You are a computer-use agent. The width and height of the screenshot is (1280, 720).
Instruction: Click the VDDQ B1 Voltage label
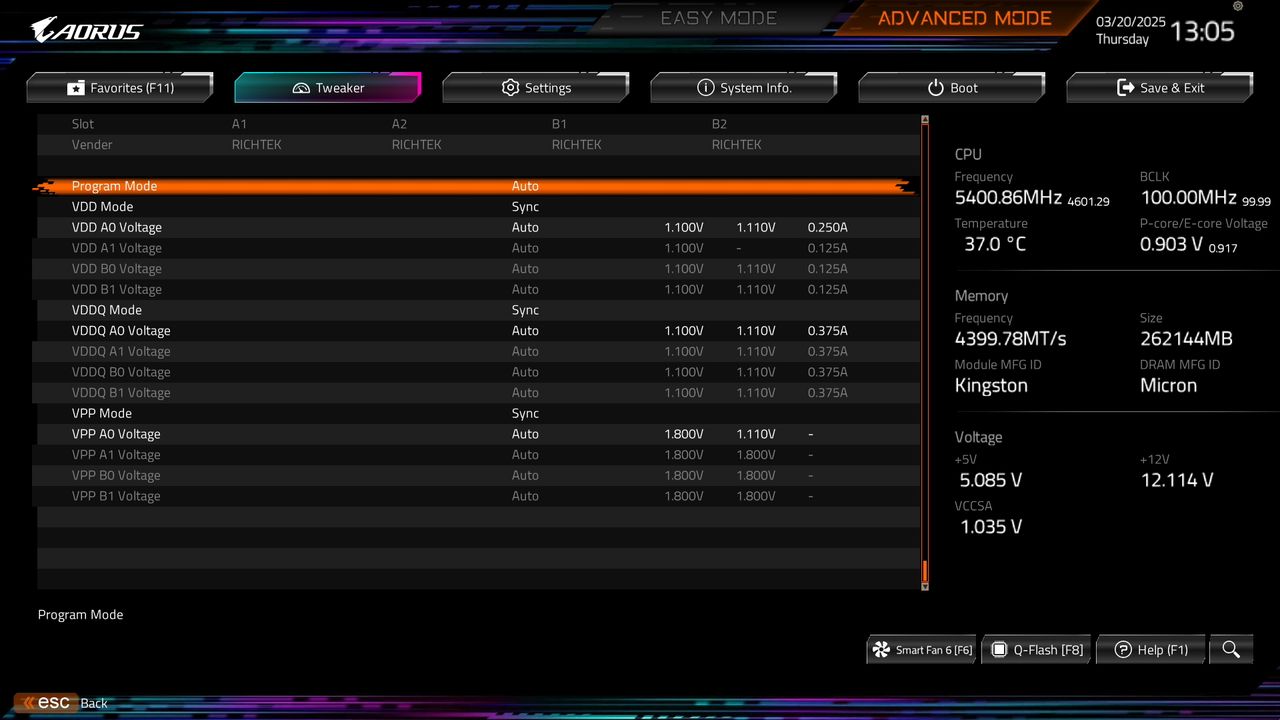point(121,393)
